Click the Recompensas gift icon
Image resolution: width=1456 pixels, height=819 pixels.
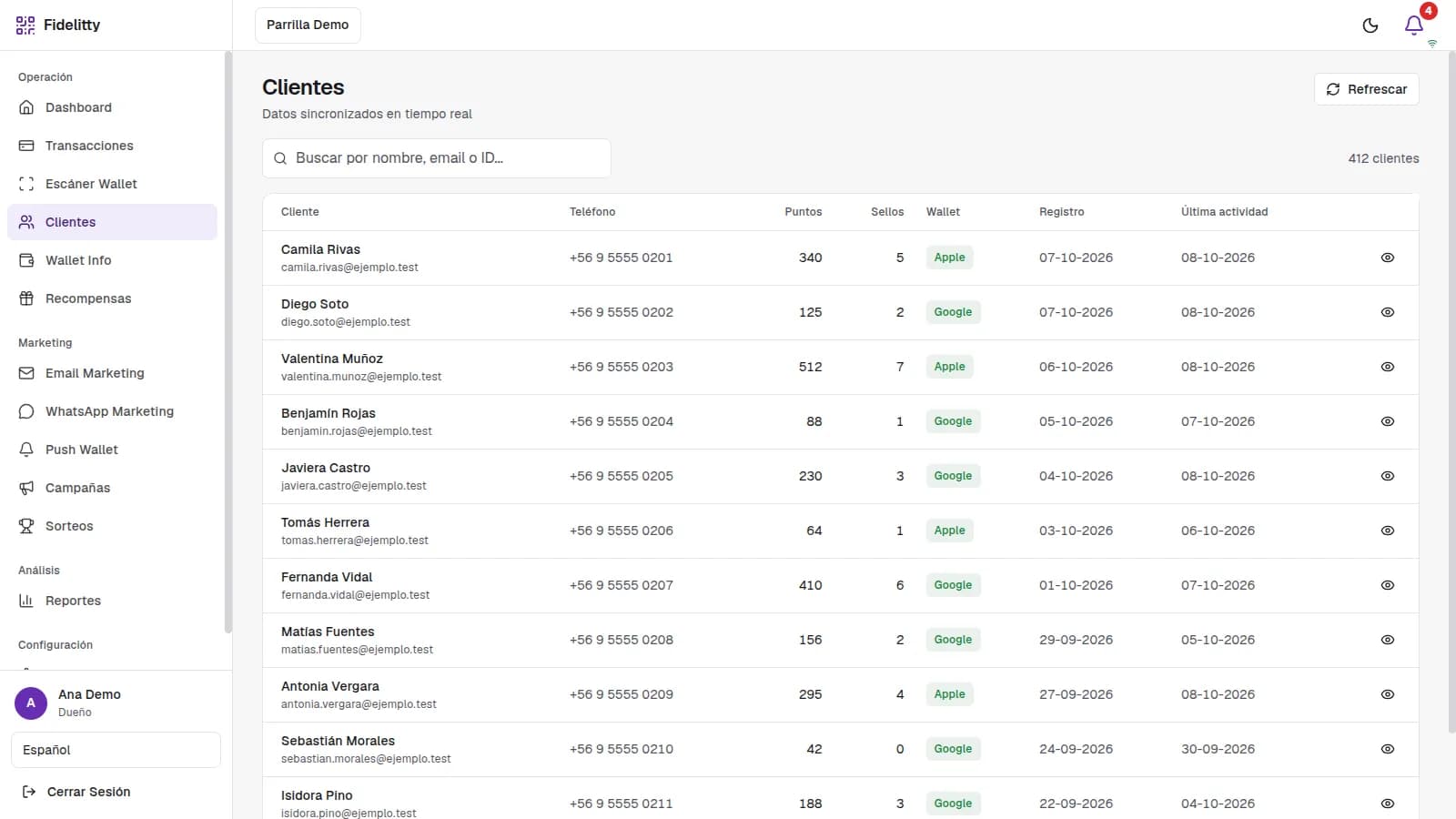(26, 298)
